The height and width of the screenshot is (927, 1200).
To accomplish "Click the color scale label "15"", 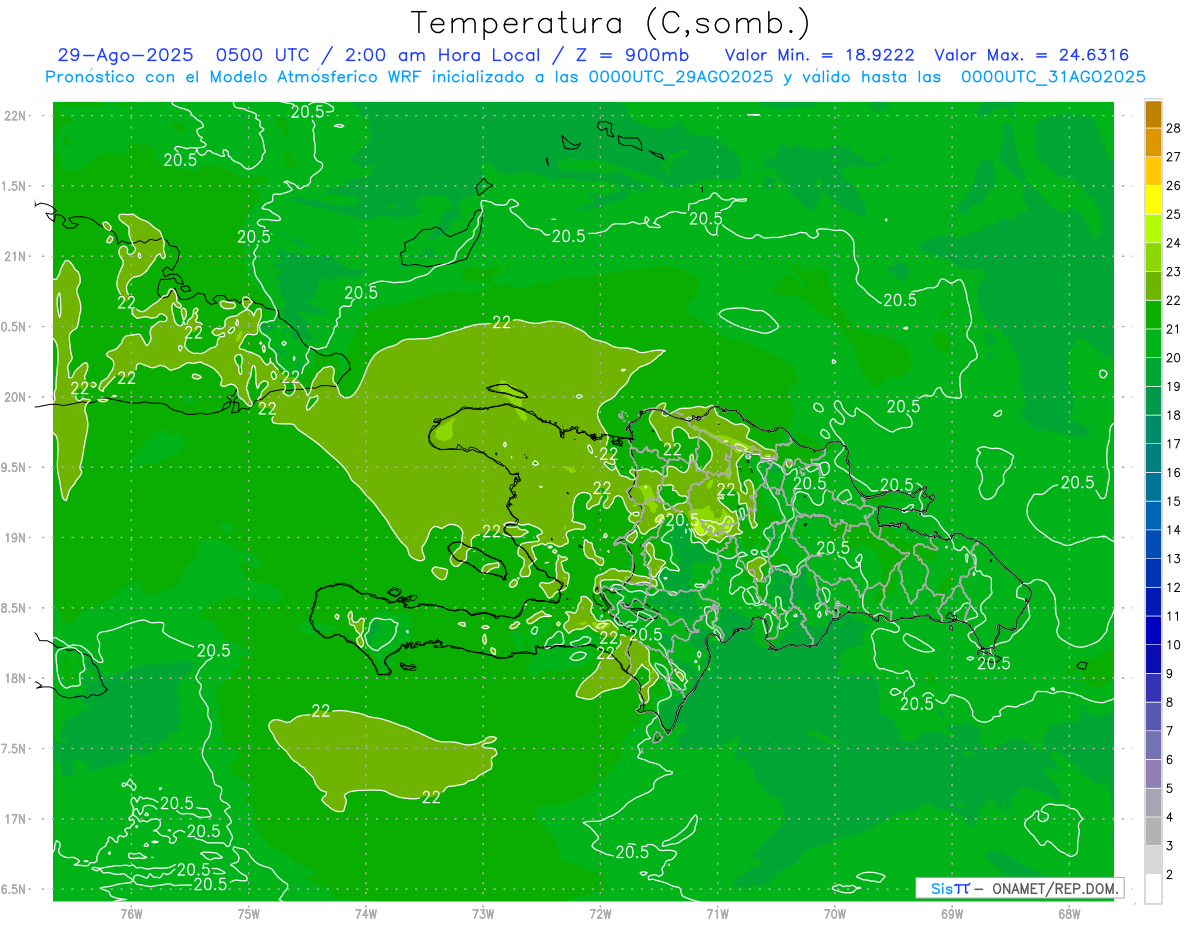I will [x=1174, y=501].
